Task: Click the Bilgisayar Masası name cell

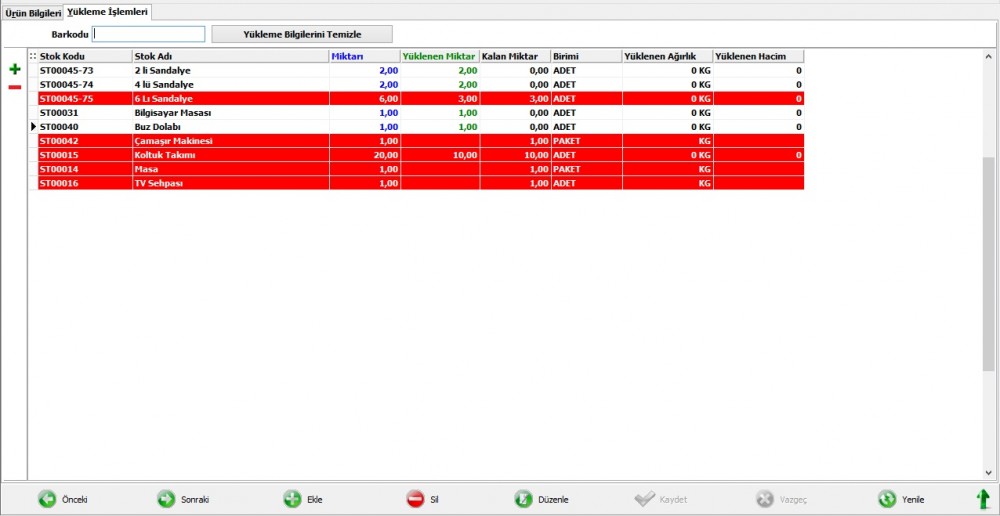Action: [231, 112]
